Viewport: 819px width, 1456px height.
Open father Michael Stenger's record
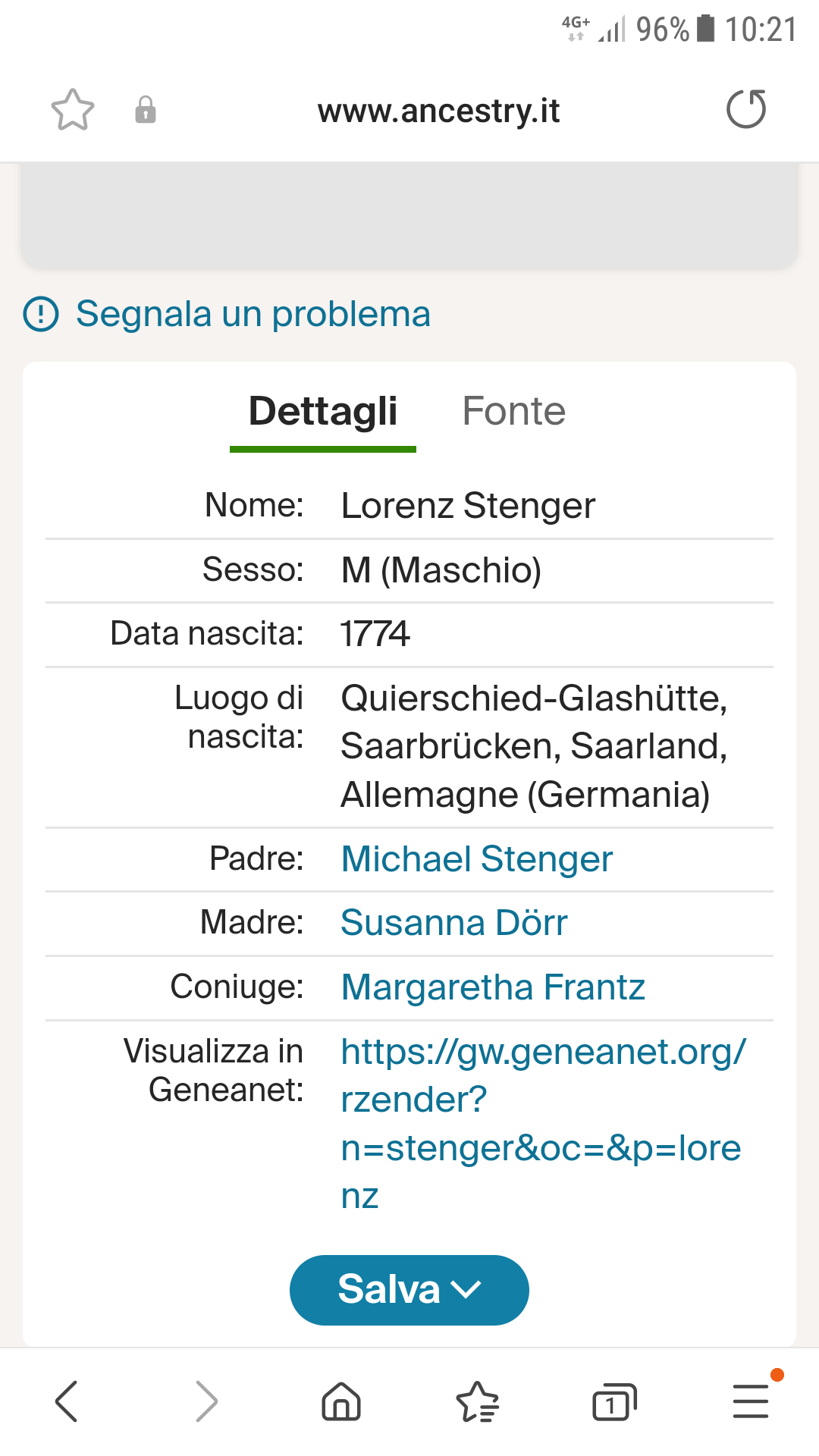pos(477,859)
